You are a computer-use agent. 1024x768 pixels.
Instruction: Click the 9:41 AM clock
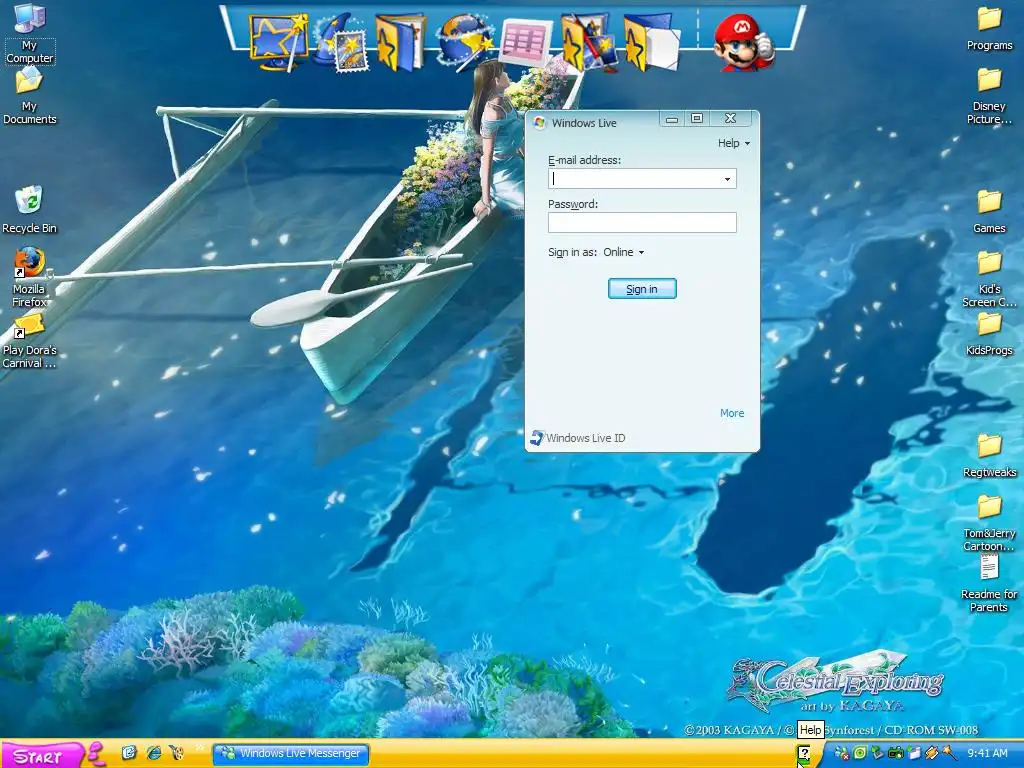(x=987, y=753)
